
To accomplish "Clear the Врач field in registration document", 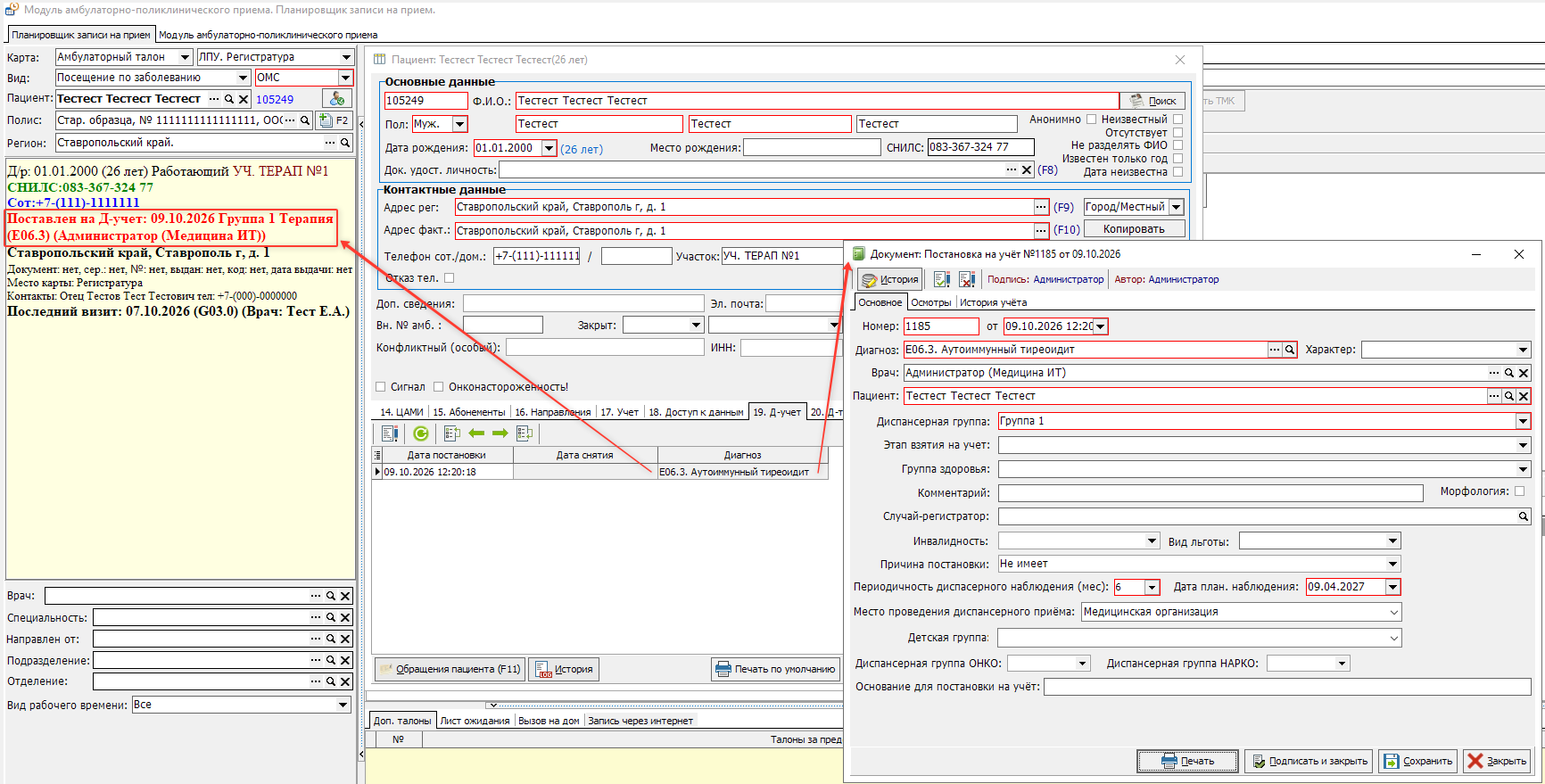I will [1524, 373].
